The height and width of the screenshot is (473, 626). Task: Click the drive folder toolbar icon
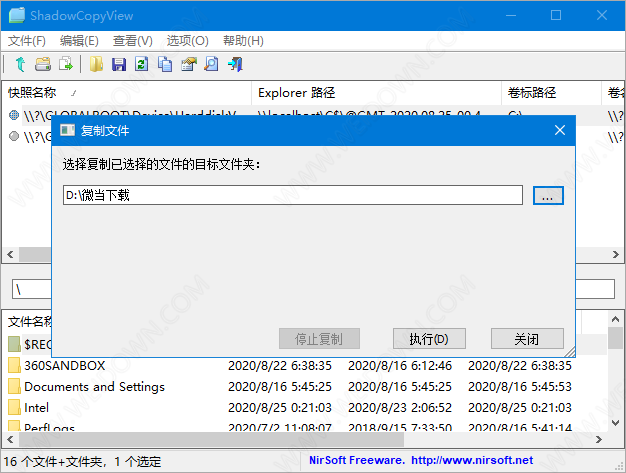click(43, 64)
